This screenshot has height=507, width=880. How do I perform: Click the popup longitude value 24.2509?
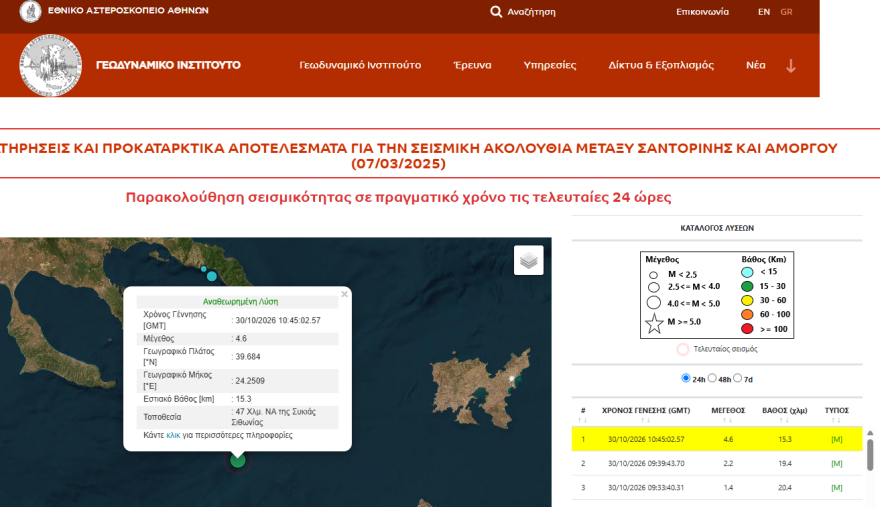[250, 381]
